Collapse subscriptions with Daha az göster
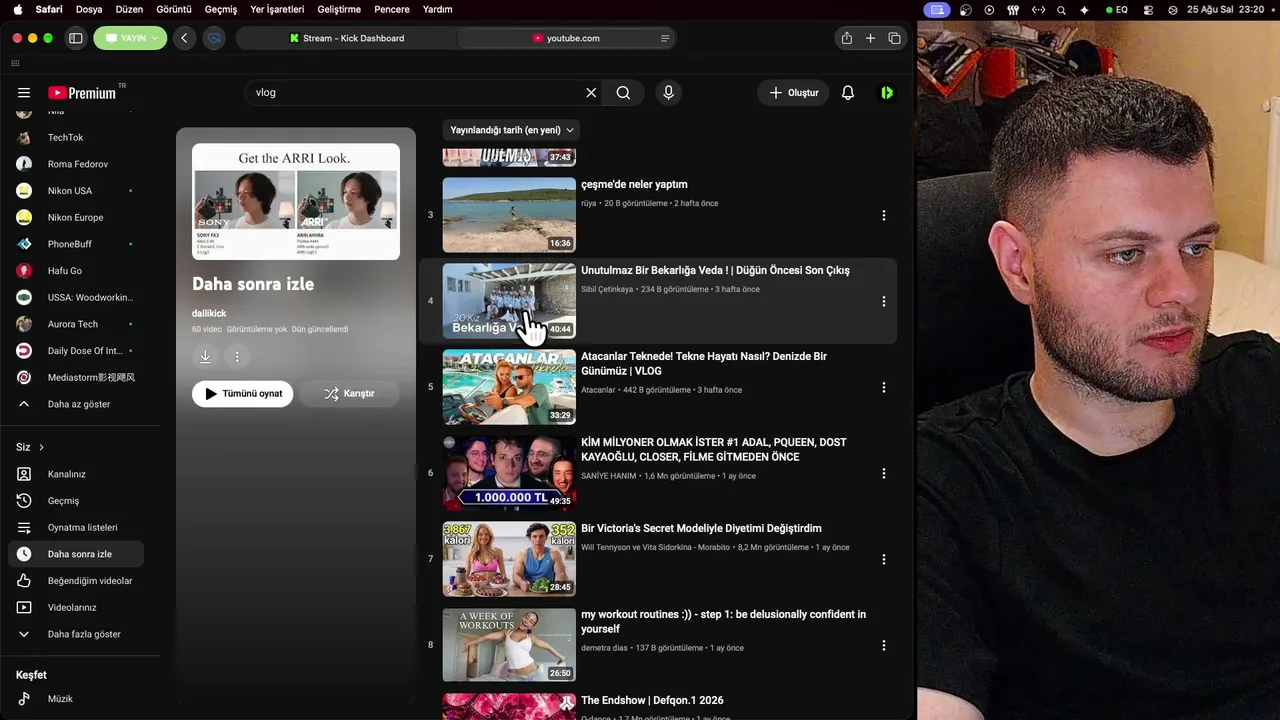Viewport: 1280px width, 720px height. [76, 404]
